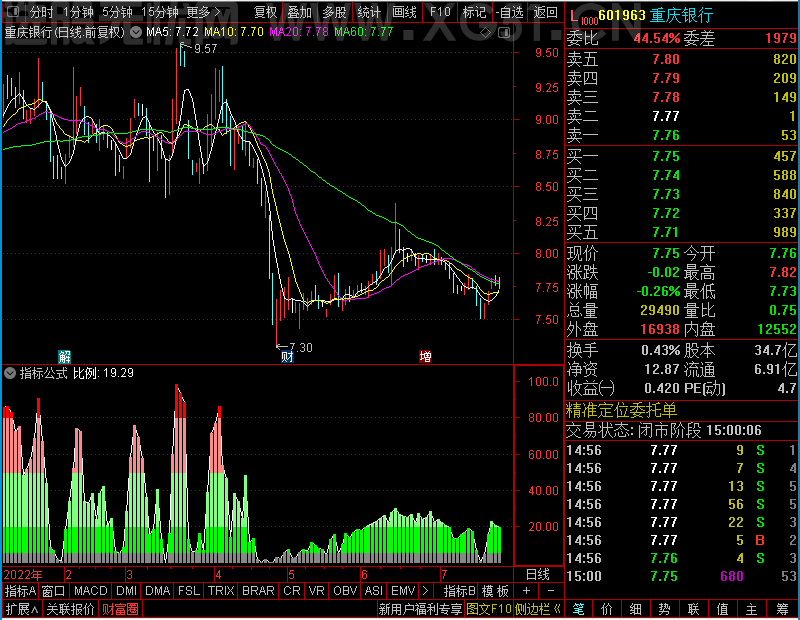Switch to the VR indicator

click(316, 591)
